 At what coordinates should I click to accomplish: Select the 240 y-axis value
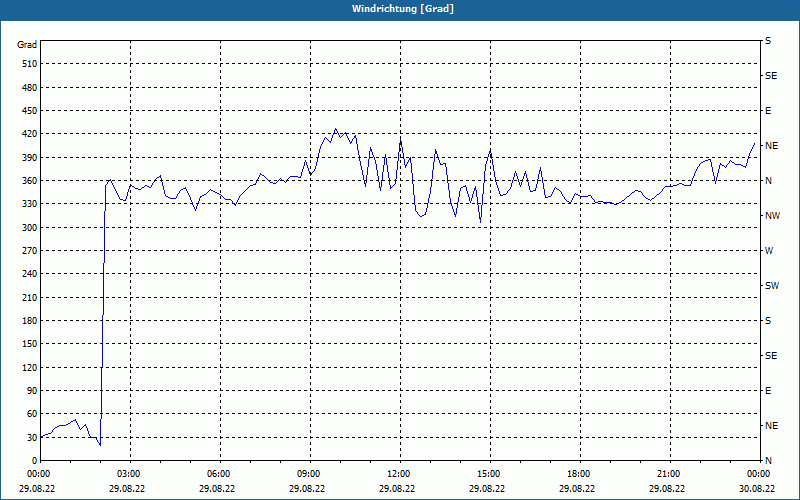30,274
